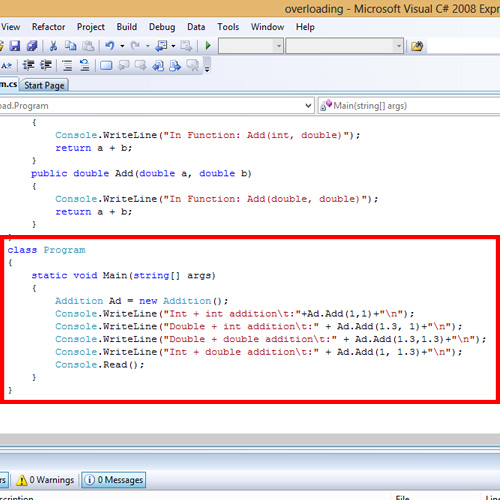Open the Debug menu

[x=162, y=27]
